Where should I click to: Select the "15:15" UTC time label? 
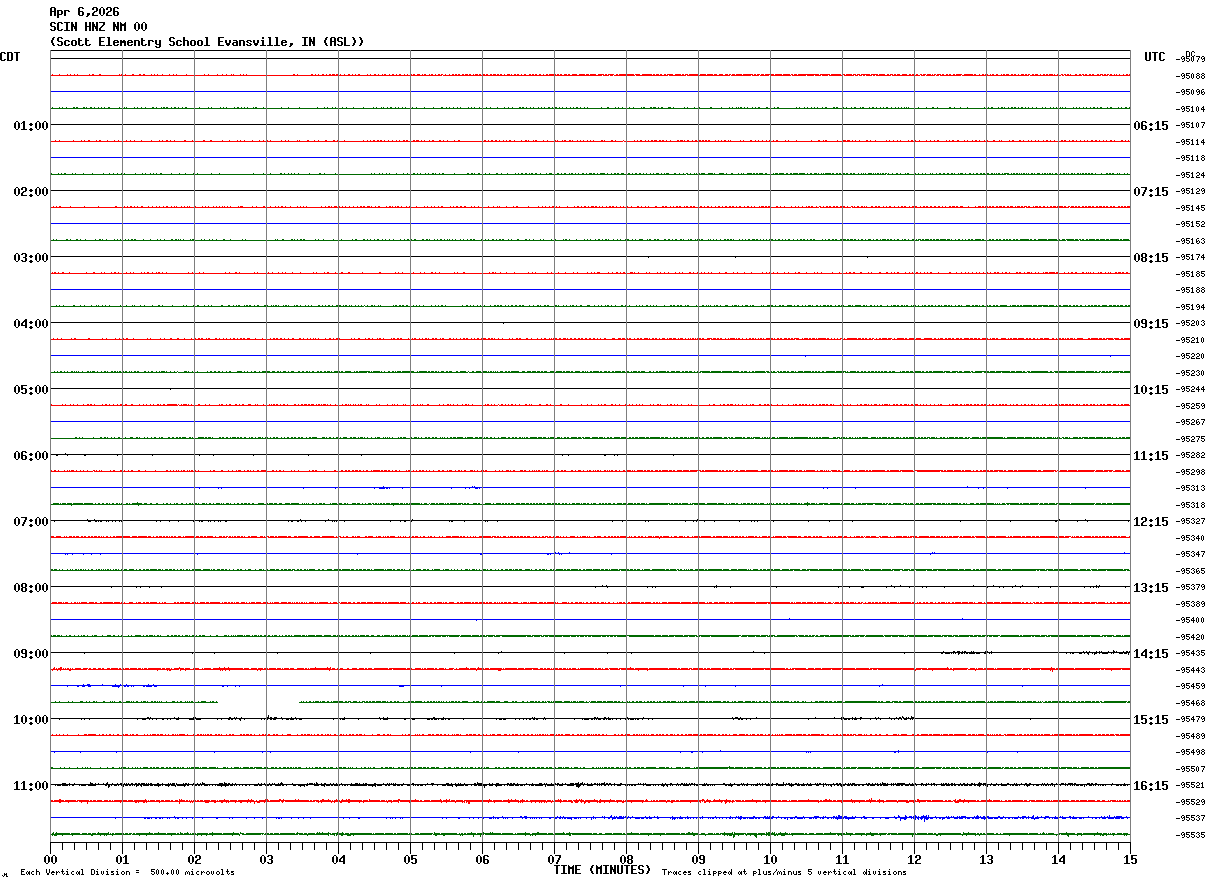click(x=1150, y=720)
